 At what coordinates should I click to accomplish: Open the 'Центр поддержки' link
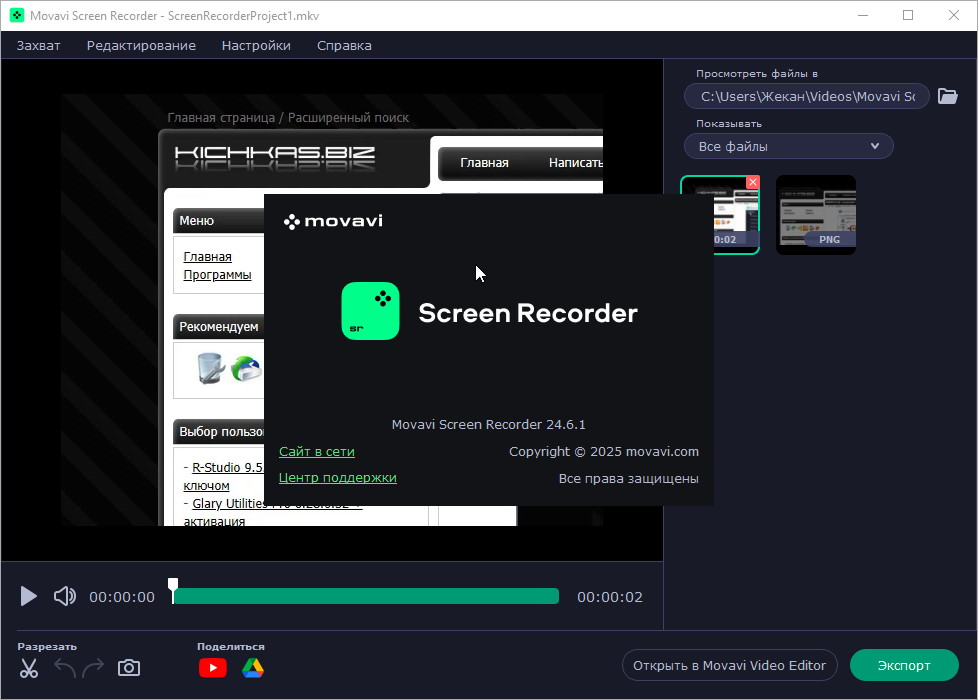[337, 477]
